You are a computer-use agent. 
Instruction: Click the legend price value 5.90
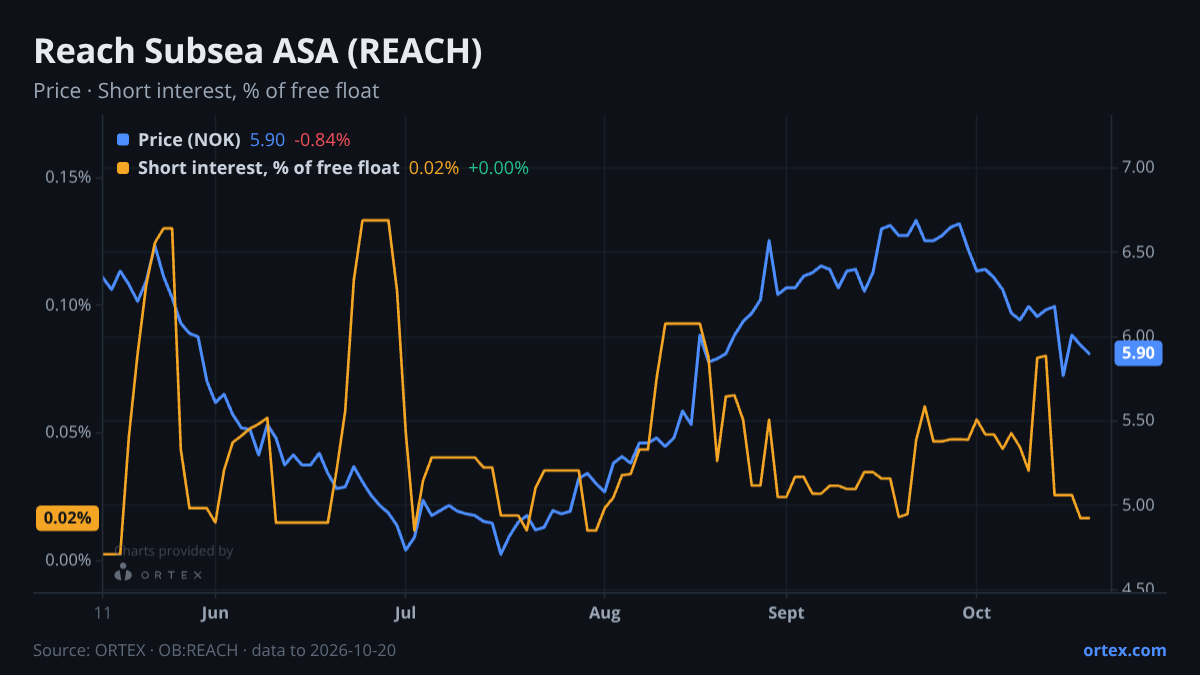point(267,140)
